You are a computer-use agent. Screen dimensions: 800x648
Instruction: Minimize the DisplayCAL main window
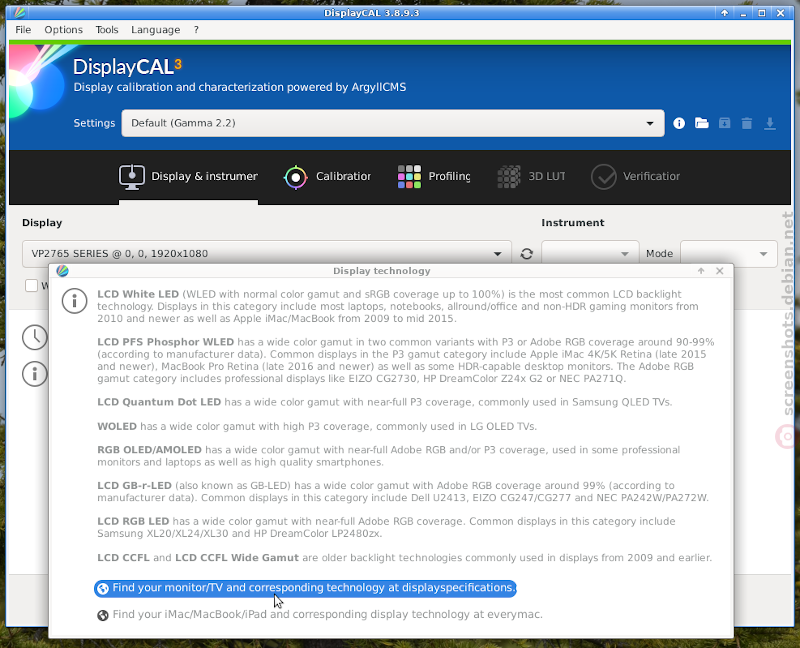743,13
